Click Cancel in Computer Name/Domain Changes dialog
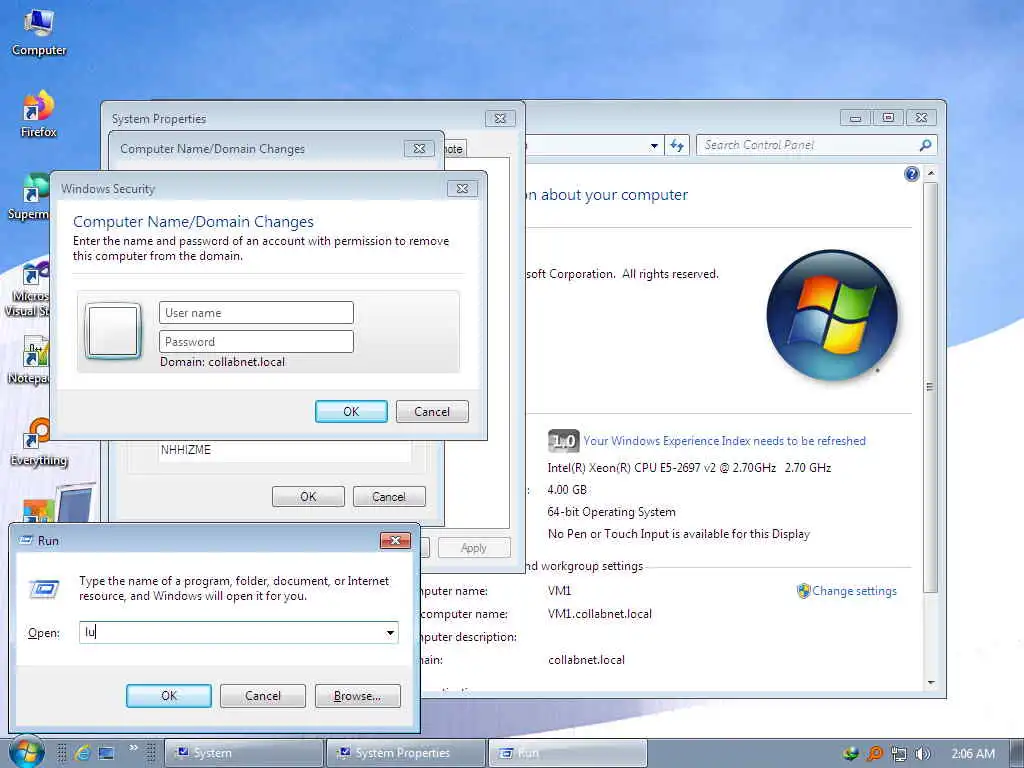This screenshot has width=1024, height=768. 389,496
